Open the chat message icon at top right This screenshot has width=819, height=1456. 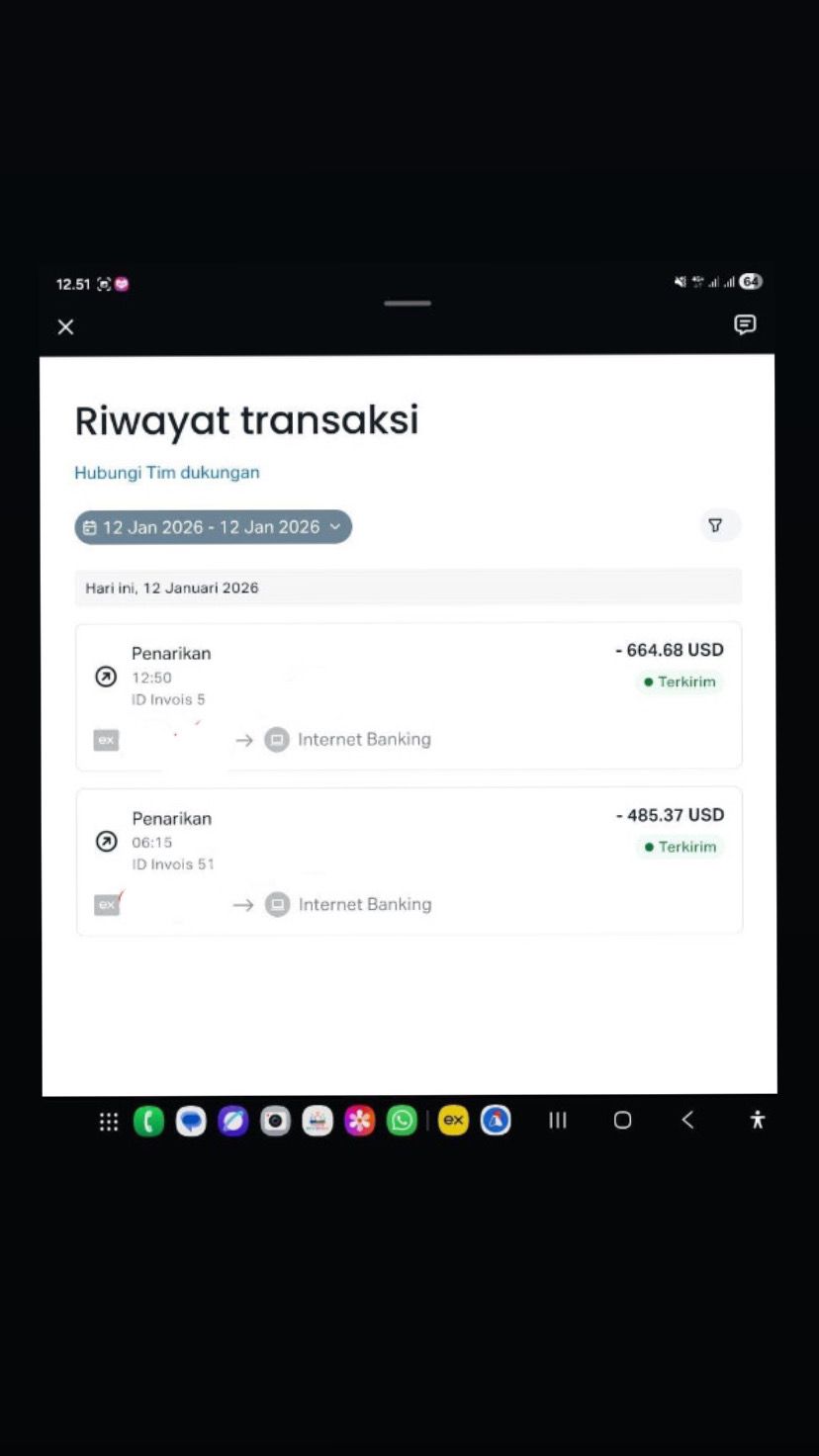coord(745,324)
